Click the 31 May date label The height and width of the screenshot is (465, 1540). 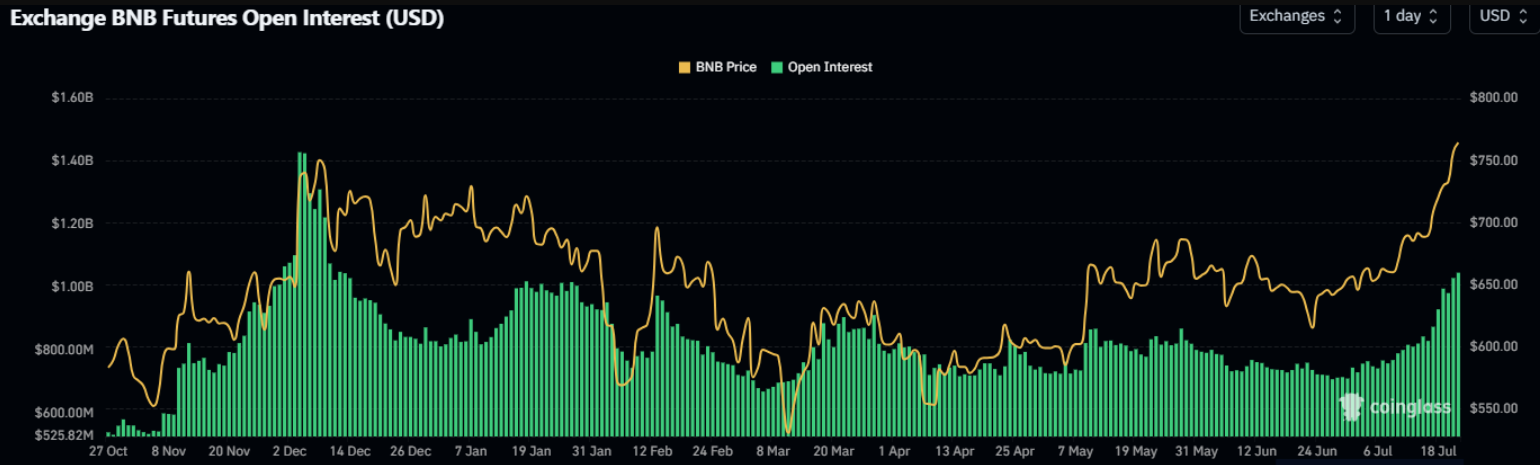[x=1195, y=452]
